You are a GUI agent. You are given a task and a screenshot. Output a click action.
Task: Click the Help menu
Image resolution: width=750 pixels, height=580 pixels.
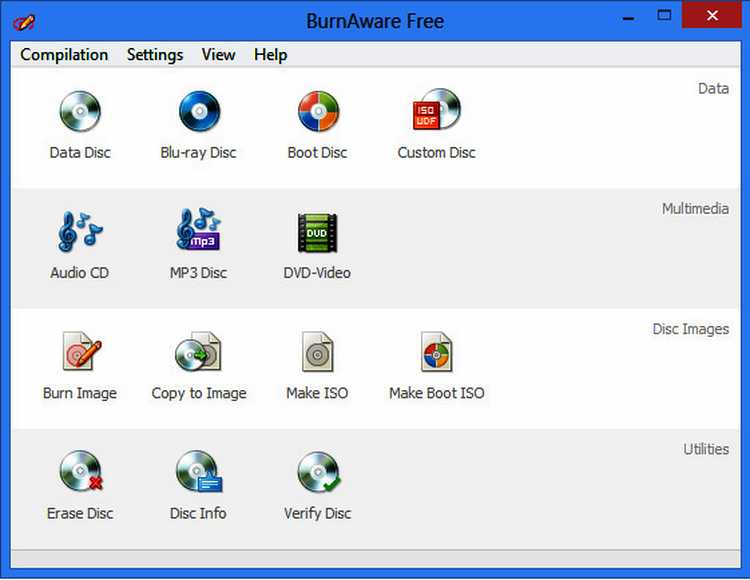270,55
